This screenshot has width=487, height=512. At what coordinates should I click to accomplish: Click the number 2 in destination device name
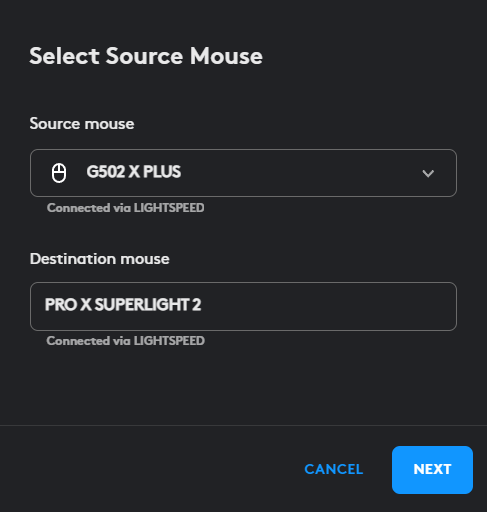[x=197, y=305]
